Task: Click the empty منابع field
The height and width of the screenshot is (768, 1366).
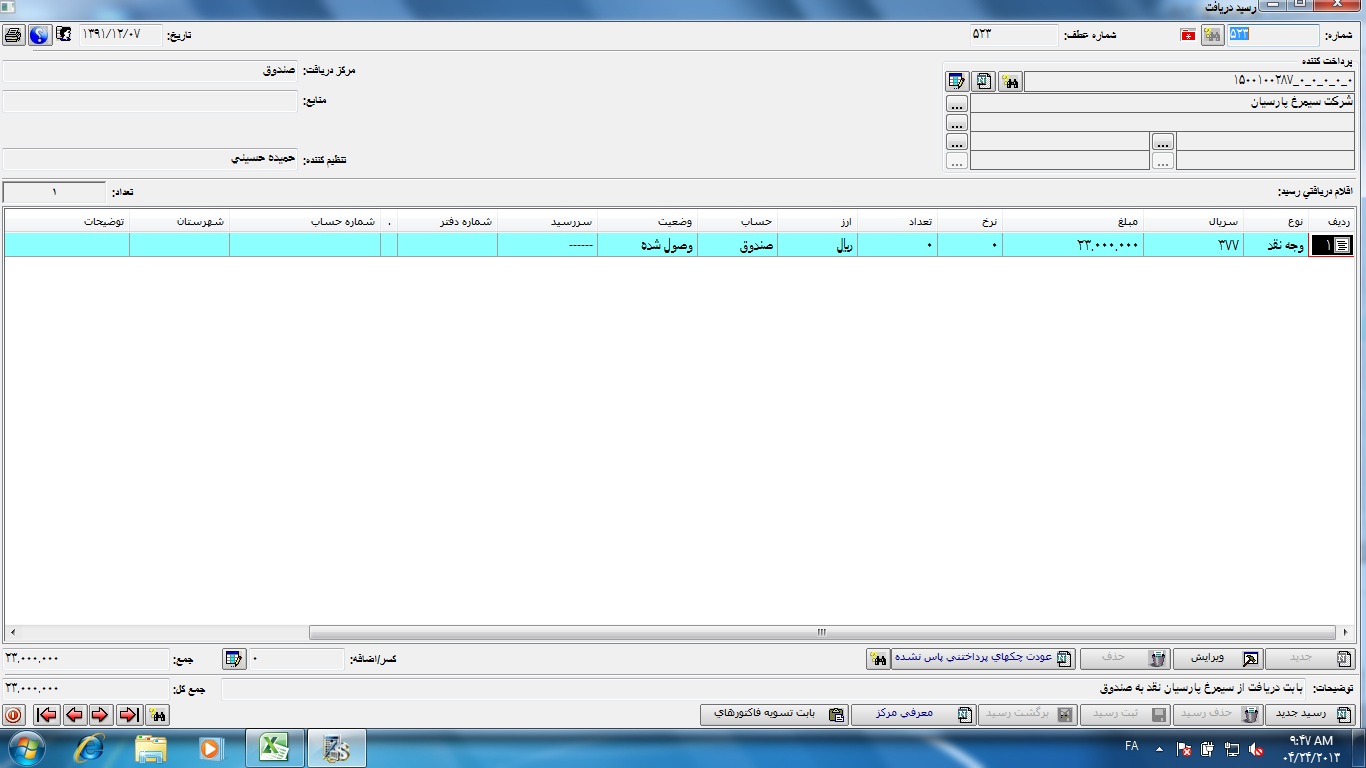Action: click(150, 101)
